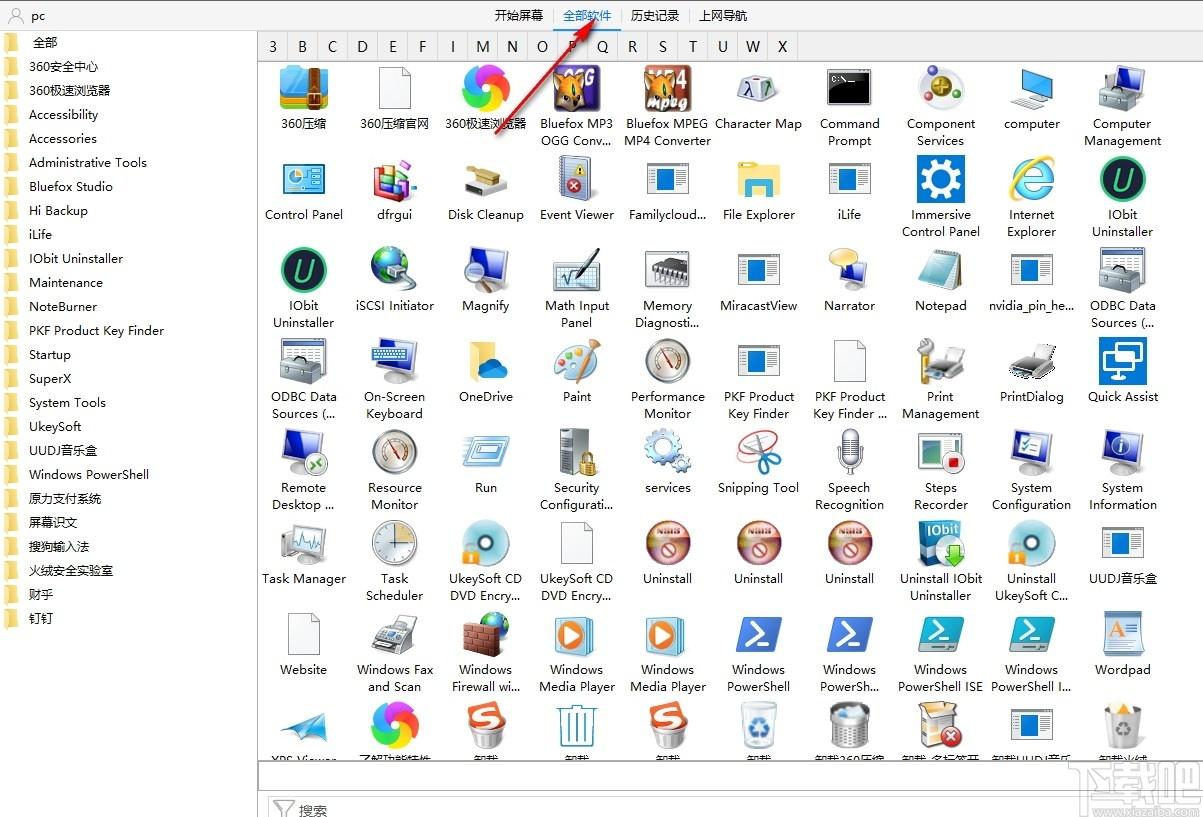This screenshot has height=817, width=1203.
Task: Open Steps Recorder icon
Action: (x=940, y=453)
